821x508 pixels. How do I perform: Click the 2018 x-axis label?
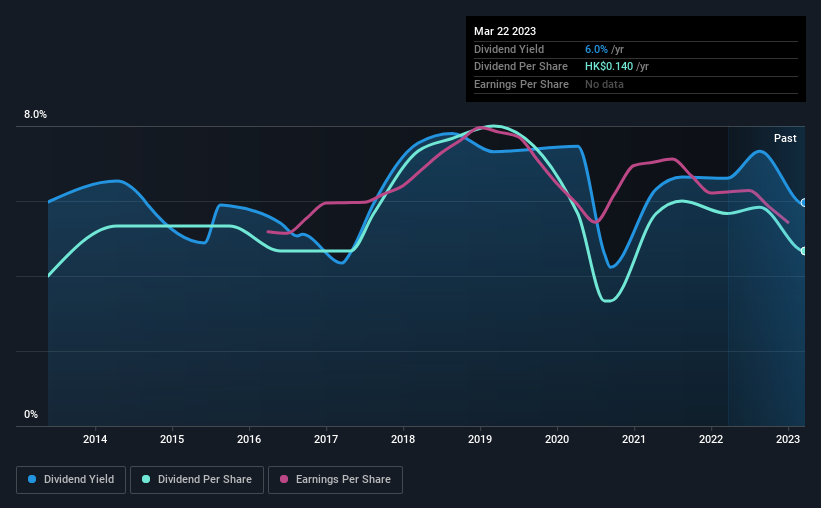[403, 439]
